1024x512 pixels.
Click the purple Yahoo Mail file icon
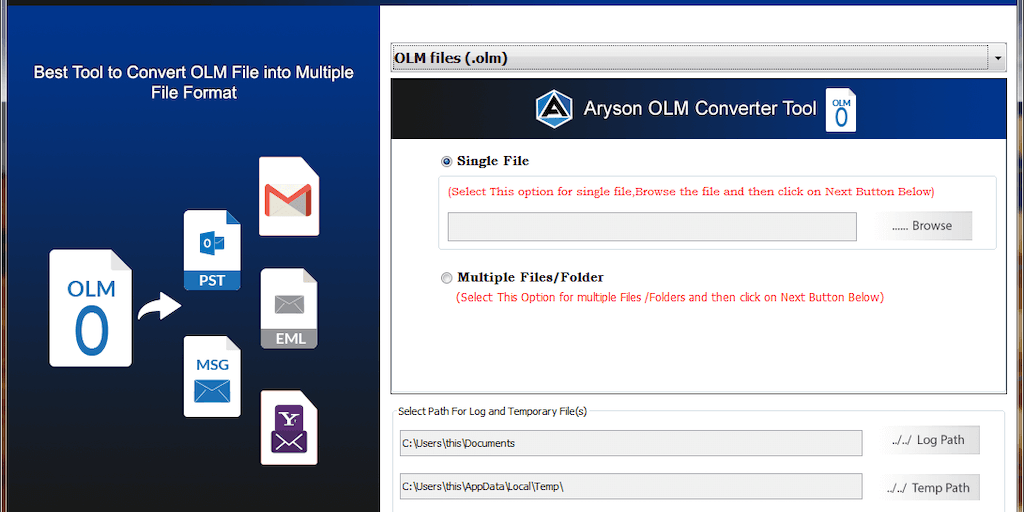(x=289, y=427)
